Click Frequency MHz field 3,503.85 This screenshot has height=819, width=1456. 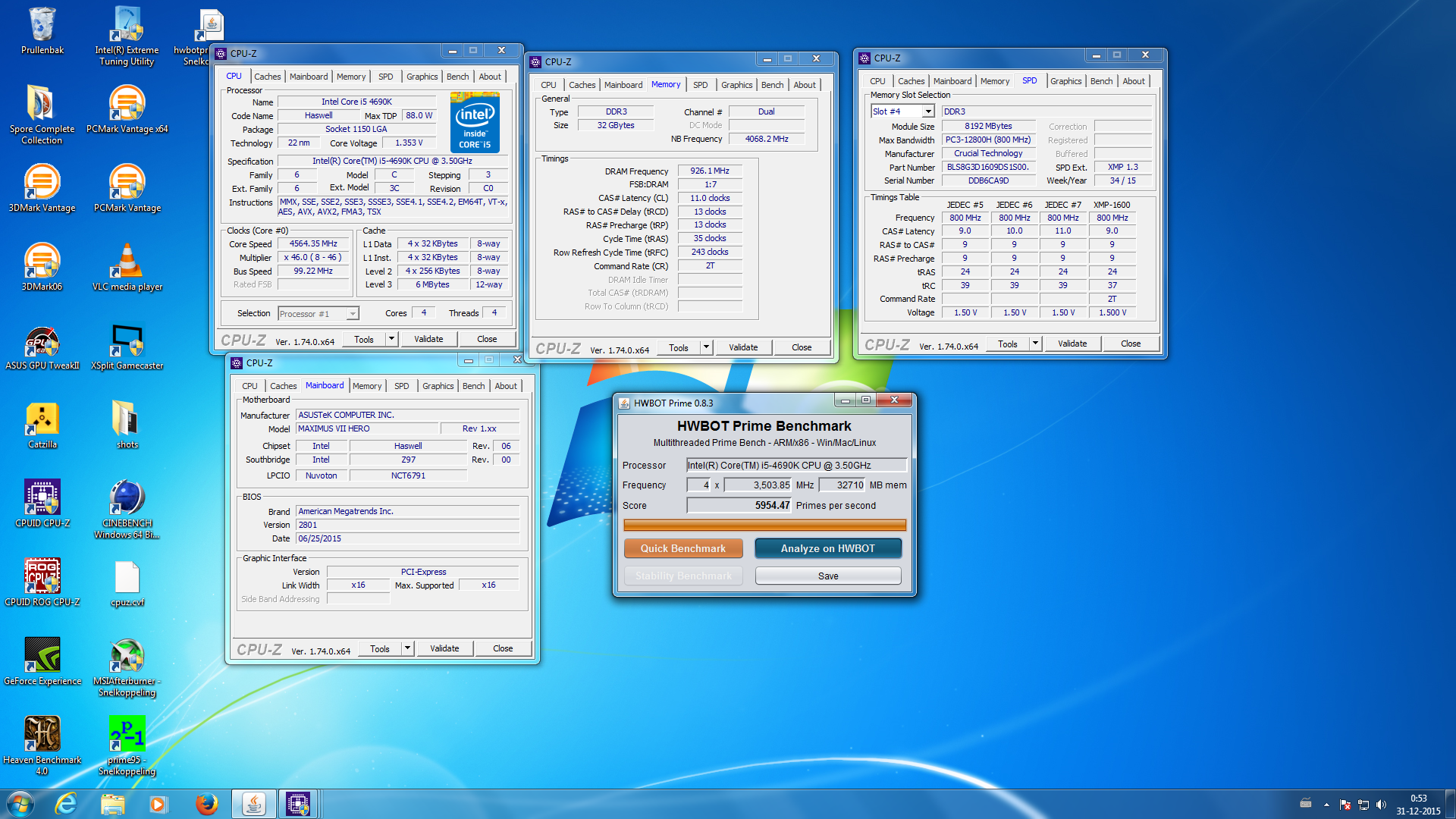[x=758, y=485]
